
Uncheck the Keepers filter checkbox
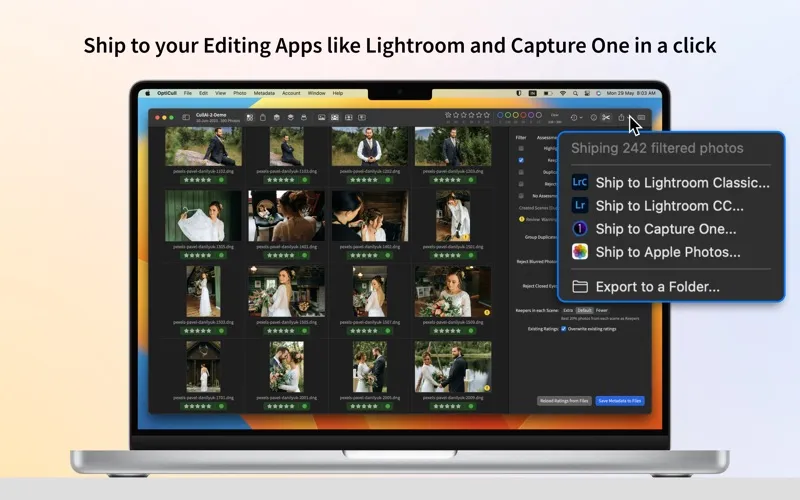(521, 160)
